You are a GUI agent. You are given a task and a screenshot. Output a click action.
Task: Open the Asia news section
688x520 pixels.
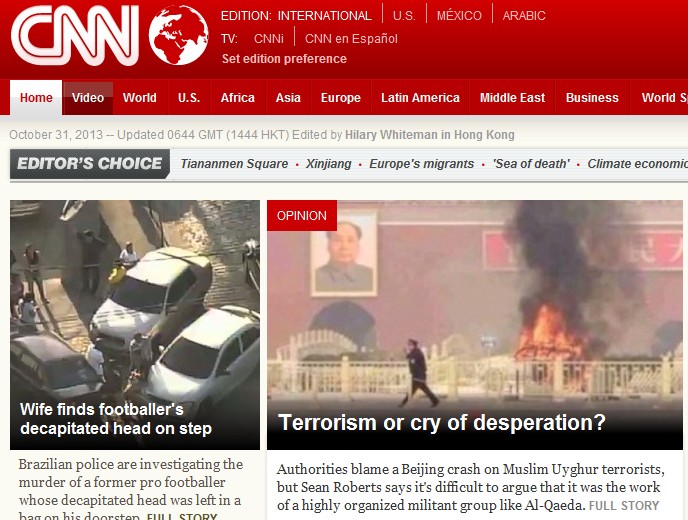[x=288, y=97]
